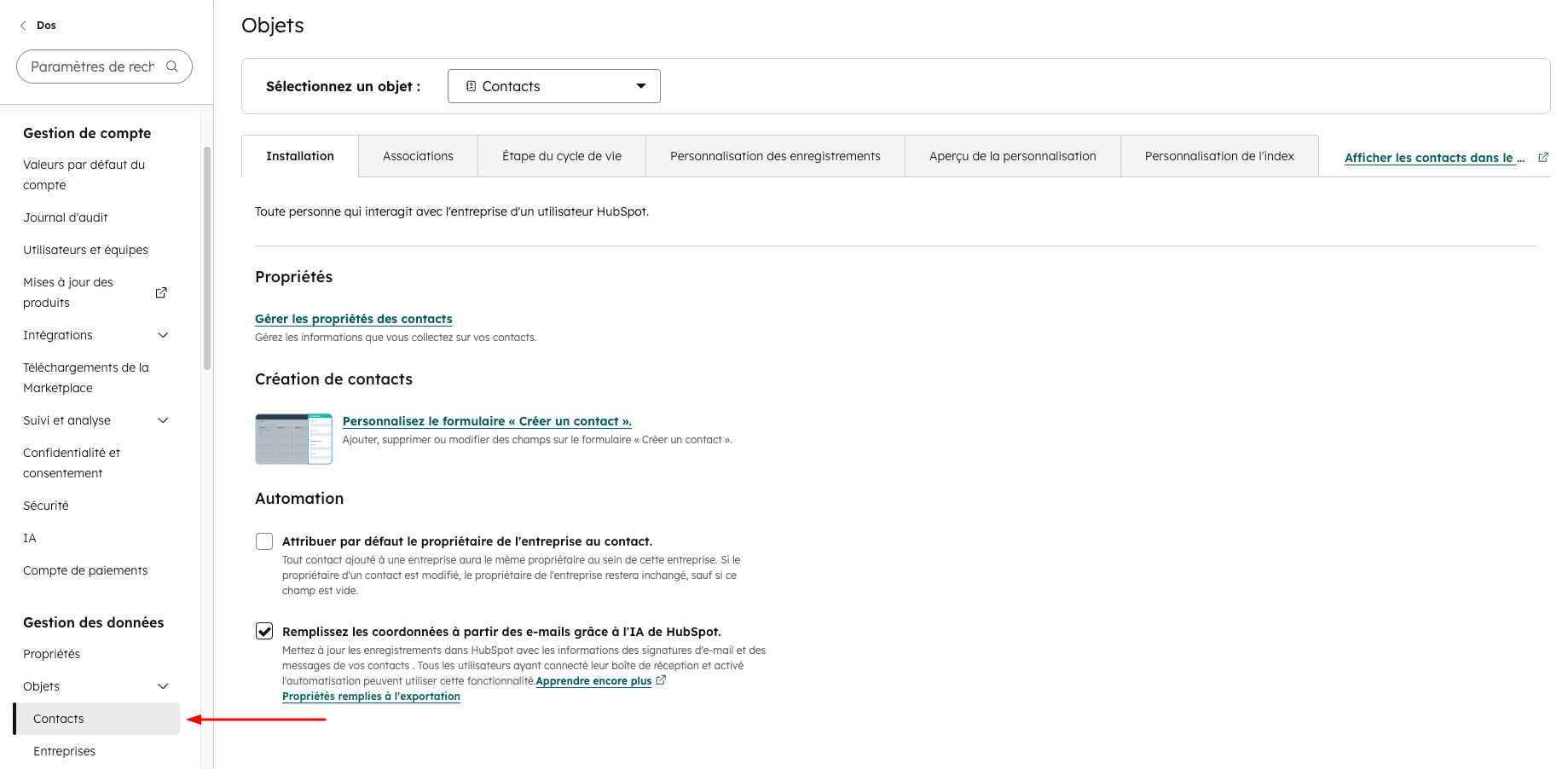This screenshot has height=769, width=1568.
Task: Expand the Intégrations sidebar section
Action: pos(163,335)
